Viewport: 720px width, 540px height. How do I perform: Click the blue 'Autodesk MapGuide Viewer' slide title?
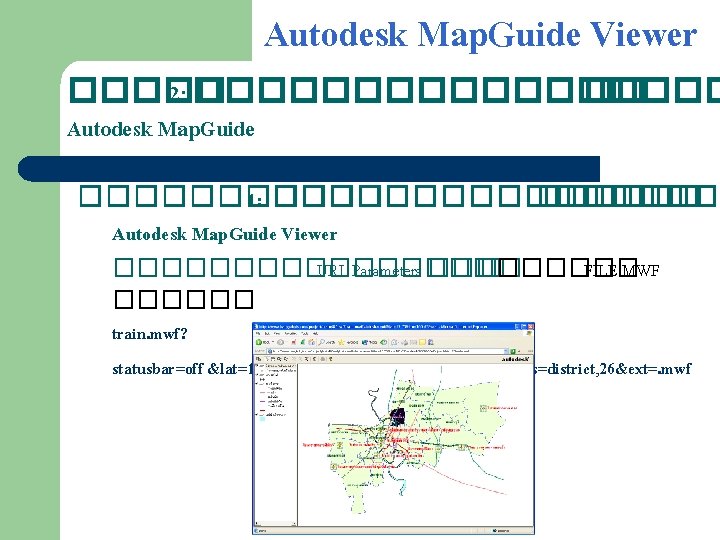pyautogui.click(x=481, y=34)
